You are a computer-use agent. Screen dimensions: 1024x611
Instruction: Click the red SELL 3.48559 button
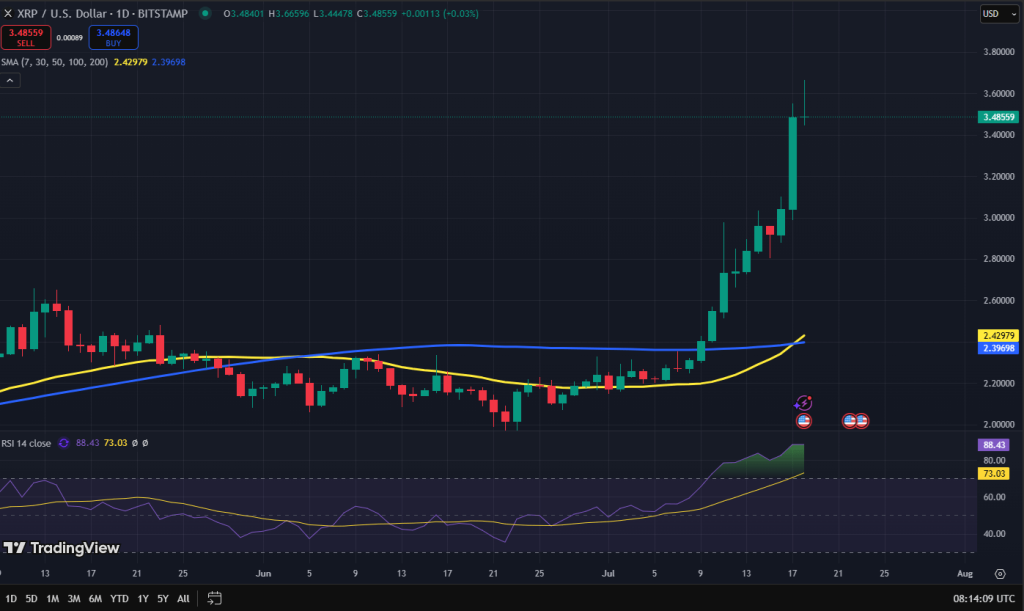(25, 37)
